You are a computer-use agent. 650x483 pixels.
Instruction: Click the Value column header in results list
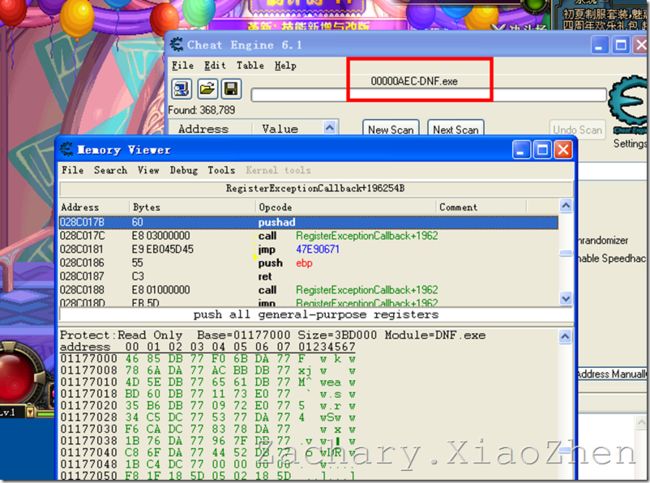tap(287, 129)
